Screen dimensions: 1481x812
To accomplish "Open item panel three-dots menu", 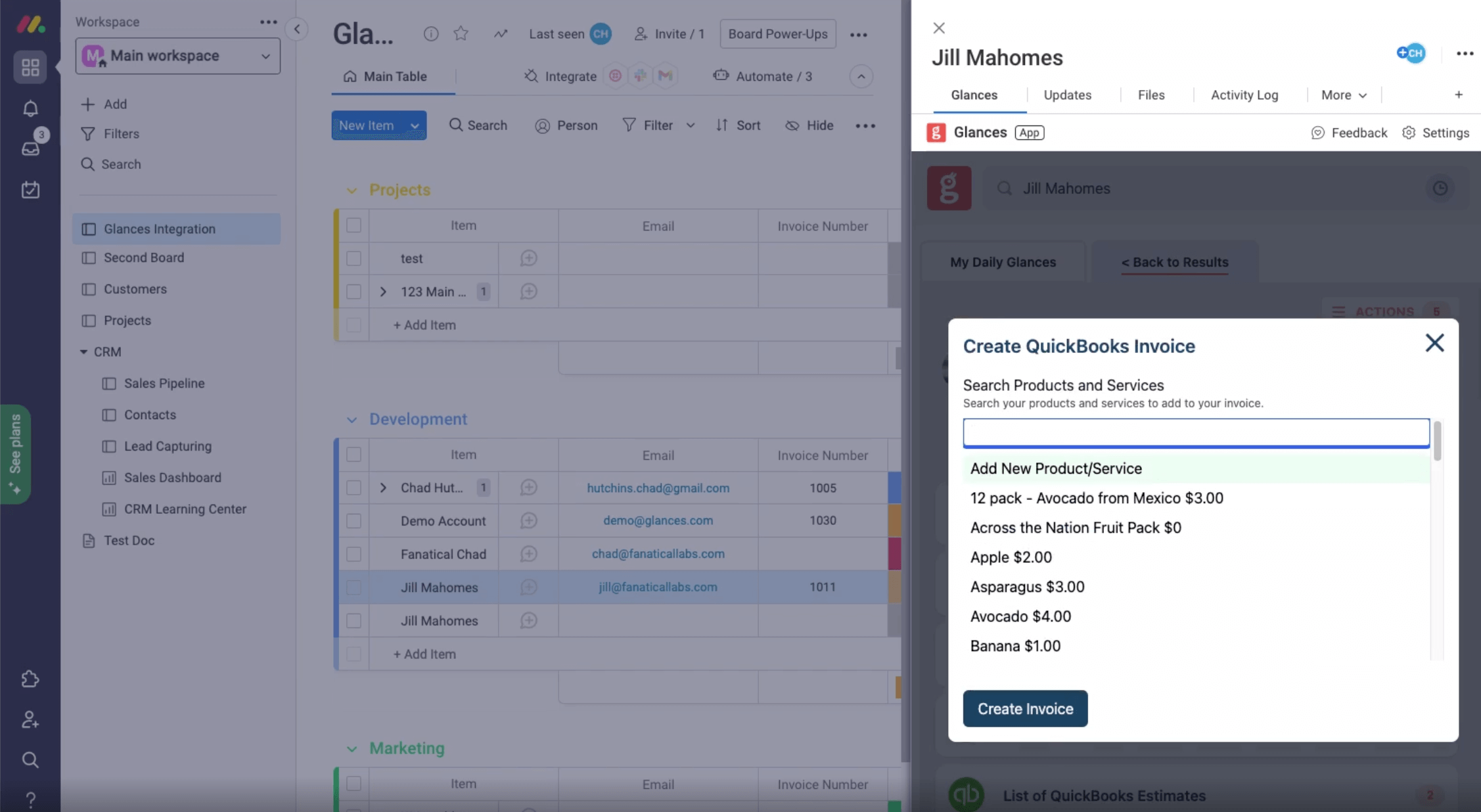I will coord(1465,53).
